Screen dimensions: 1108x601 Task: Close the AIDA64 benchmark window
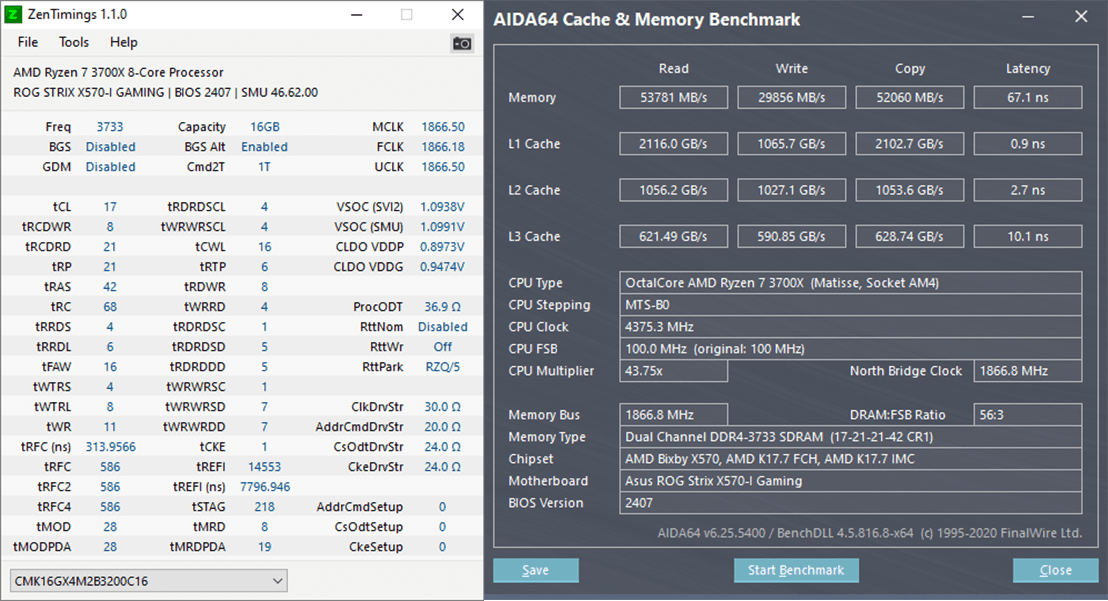point(1081,17)
